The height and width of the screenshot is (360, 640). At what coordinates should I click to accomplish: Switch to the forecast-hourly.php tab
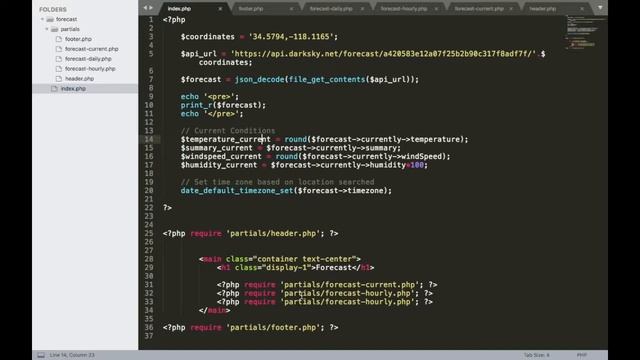point(404,9)
